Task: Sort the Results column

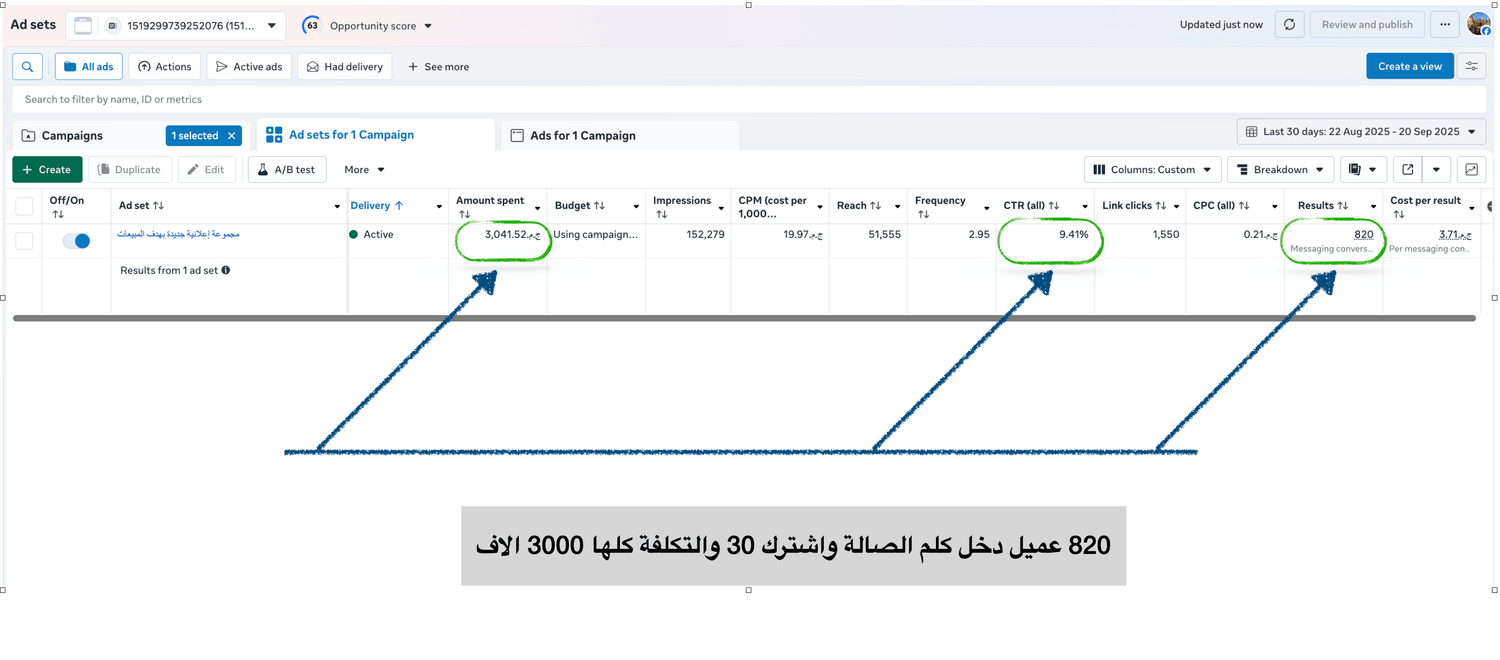Action: tap(1343, 206)
